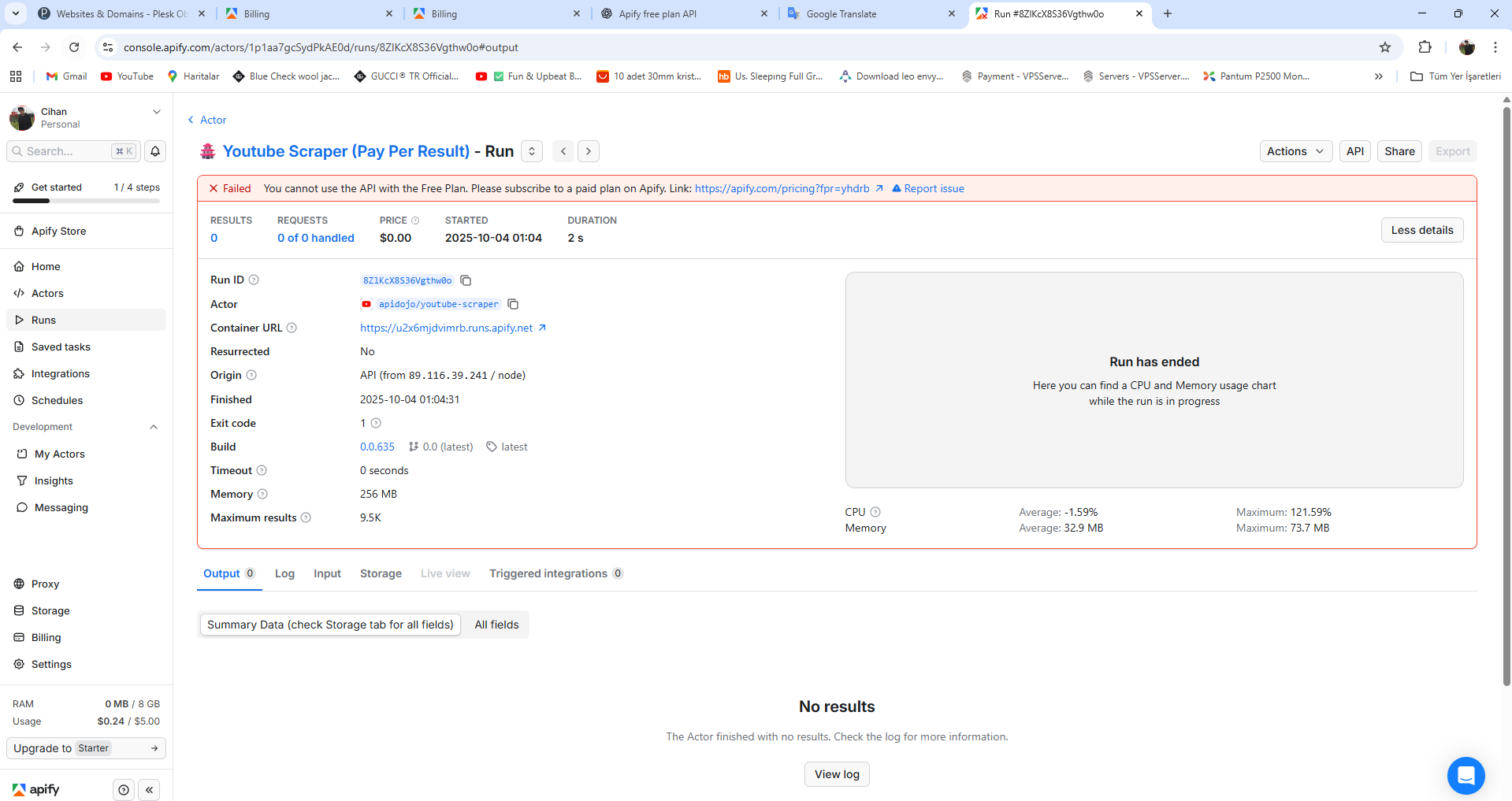Switch to the Input tab
This screenshot has width=1512, height=801.
coord(327,573)
